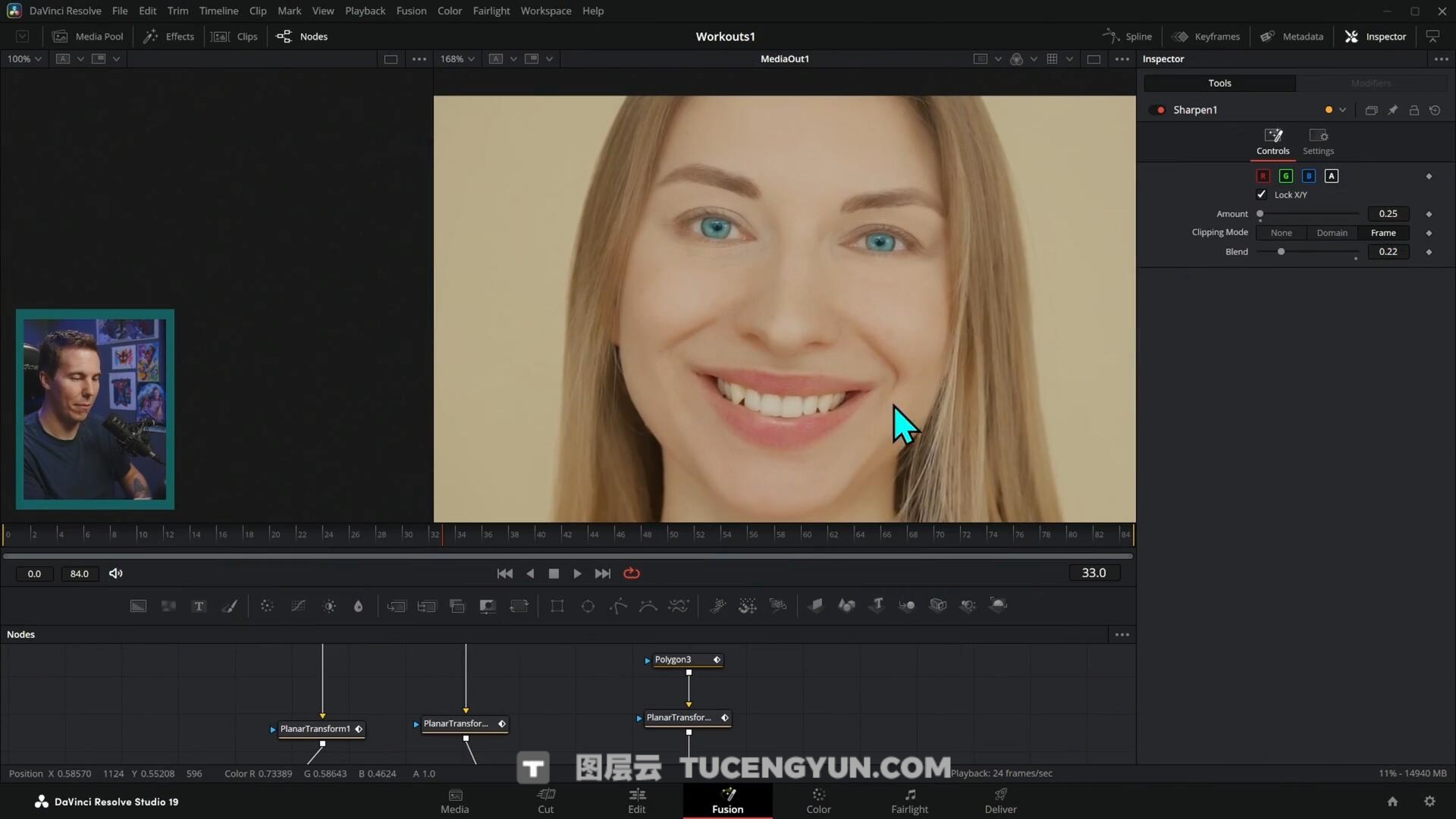The width and height of the screenshot is (1456, 819).
Task: Toggle the red channel button
Action: (1263, 176)
